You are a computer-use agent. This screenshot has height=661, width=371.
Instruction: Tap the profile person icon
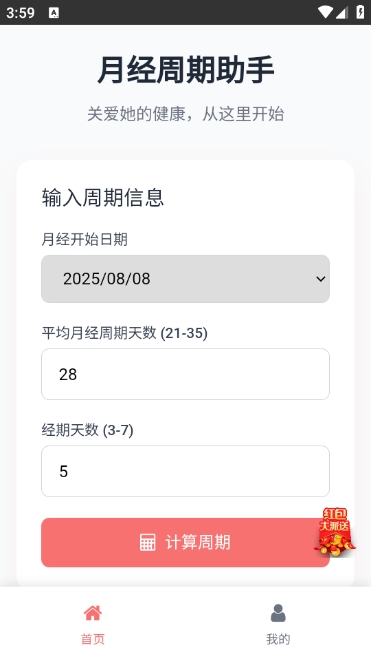tap(278, 613)
